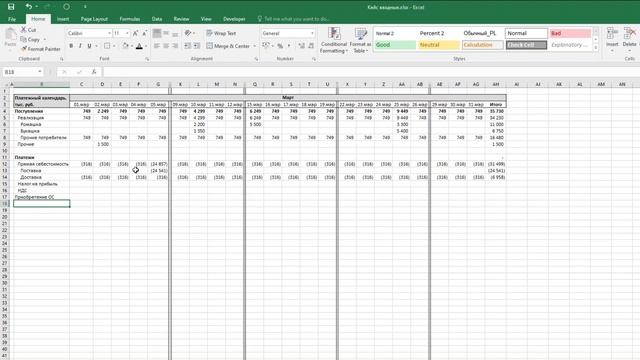Apply the Good cell style

tap(395, 45)
